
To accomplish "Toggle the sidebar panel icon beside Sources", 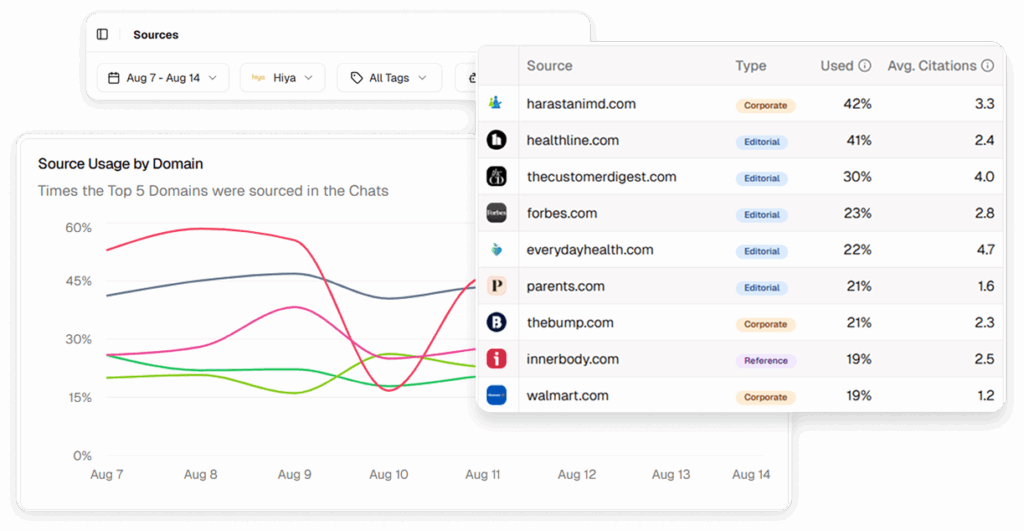I will 103,35.
